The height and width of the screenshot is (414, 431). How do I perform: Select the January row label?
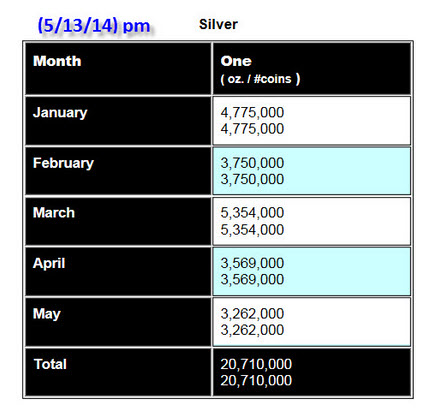tap(60, 113)
